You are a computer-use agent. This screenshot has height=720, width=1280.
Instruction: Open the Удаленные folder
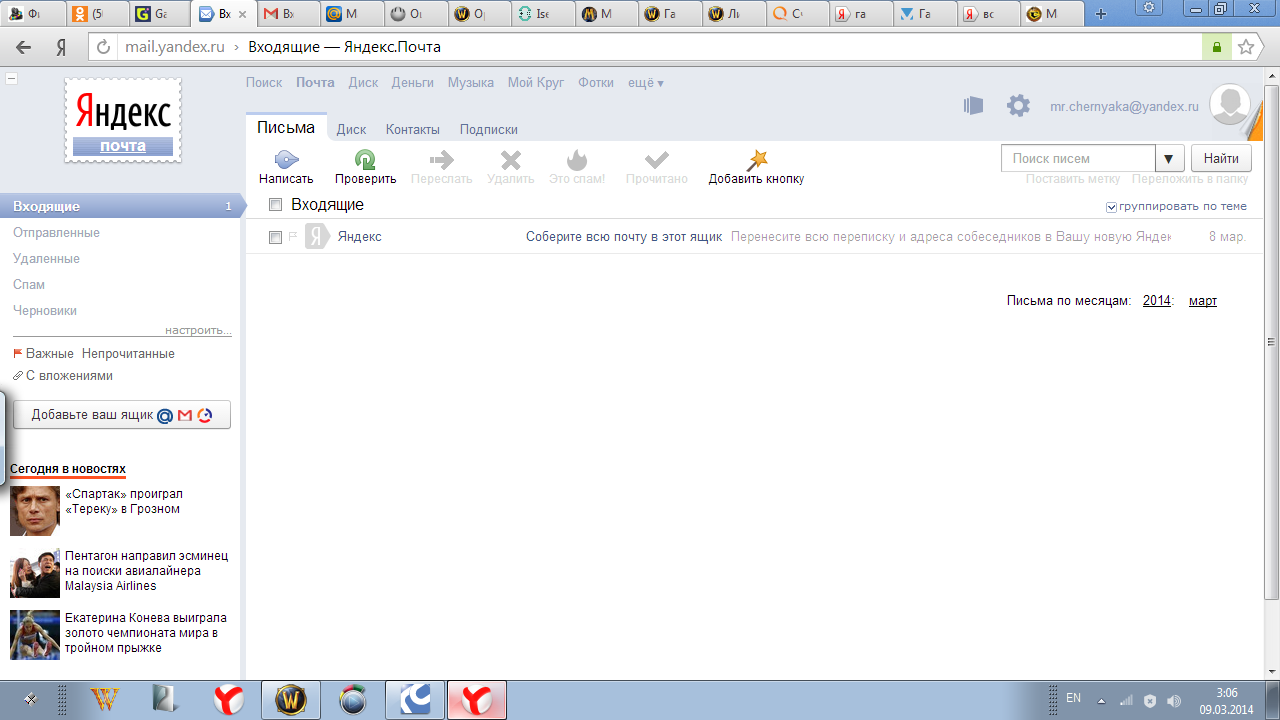coord(46,258)
